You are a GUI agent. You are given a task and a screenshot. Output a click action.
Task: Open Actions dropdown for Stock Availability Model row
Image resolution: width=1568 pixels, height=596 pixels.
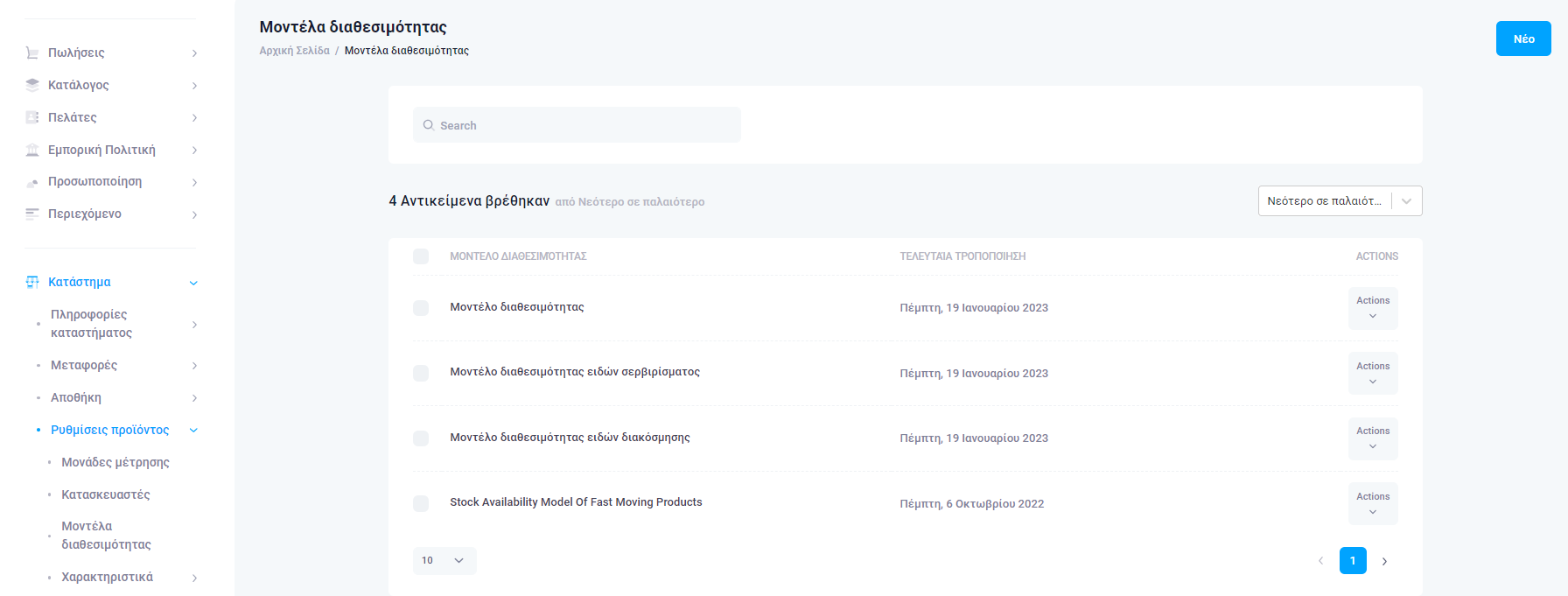click(x=1372, y=503)
